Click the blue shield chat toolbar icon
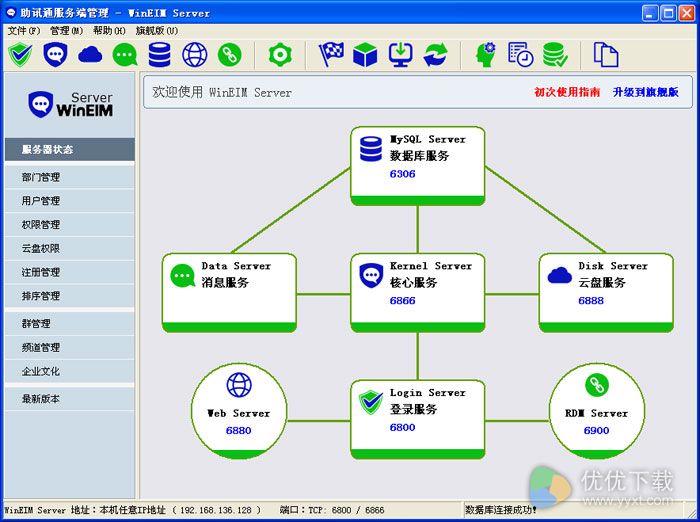Screen dimensions: 700x522 tap(55, 54)
